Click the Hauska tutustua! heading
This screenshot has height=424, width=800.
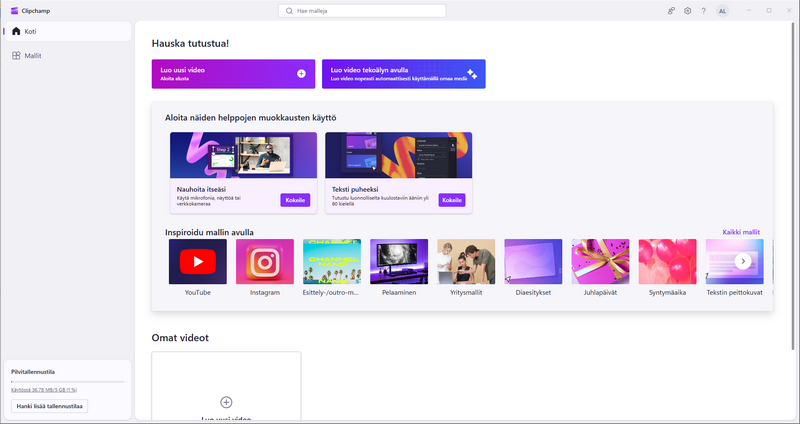tap(190, 43)
